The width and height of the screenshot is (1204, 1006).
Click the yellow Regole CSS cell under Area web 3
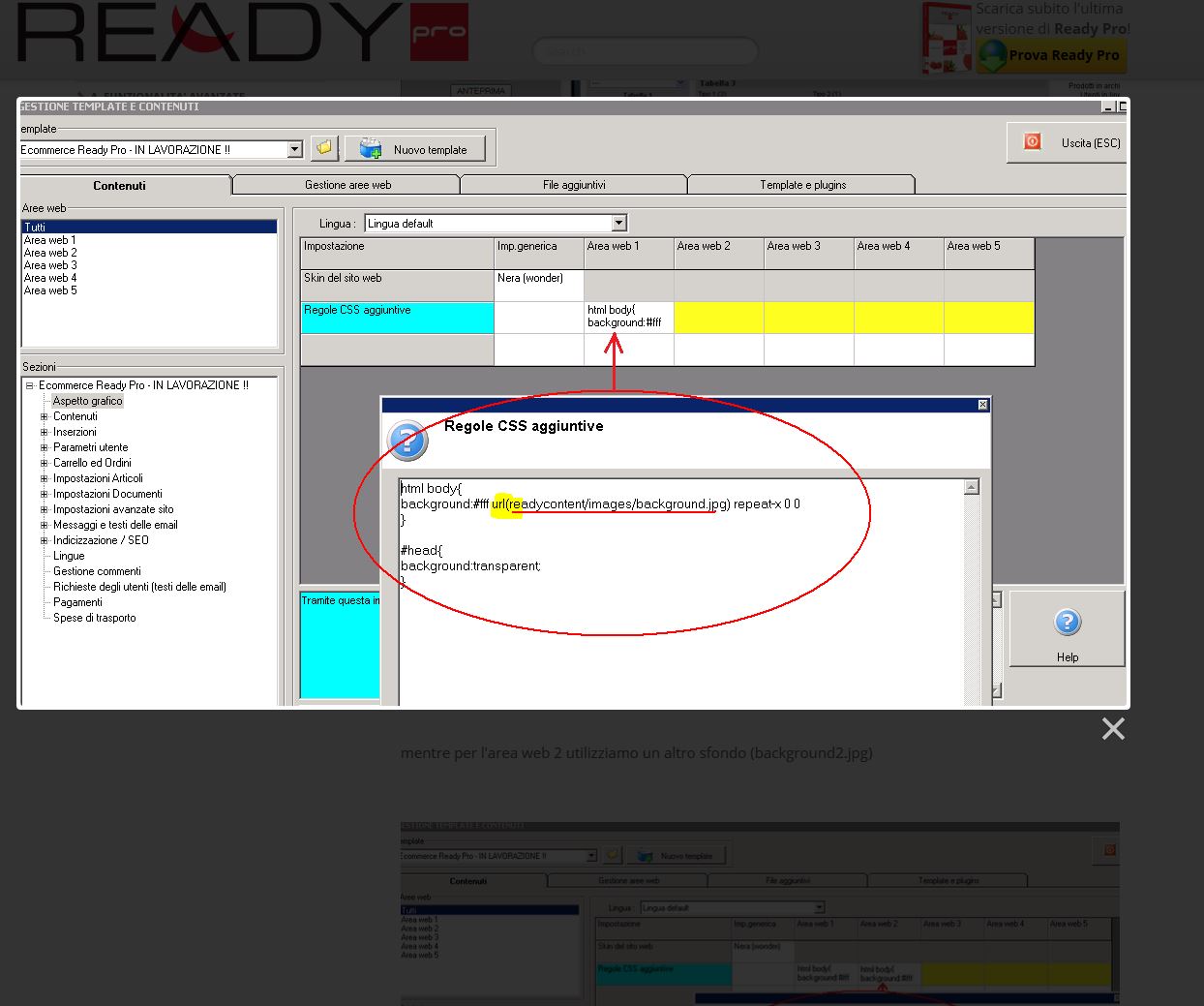809,318
